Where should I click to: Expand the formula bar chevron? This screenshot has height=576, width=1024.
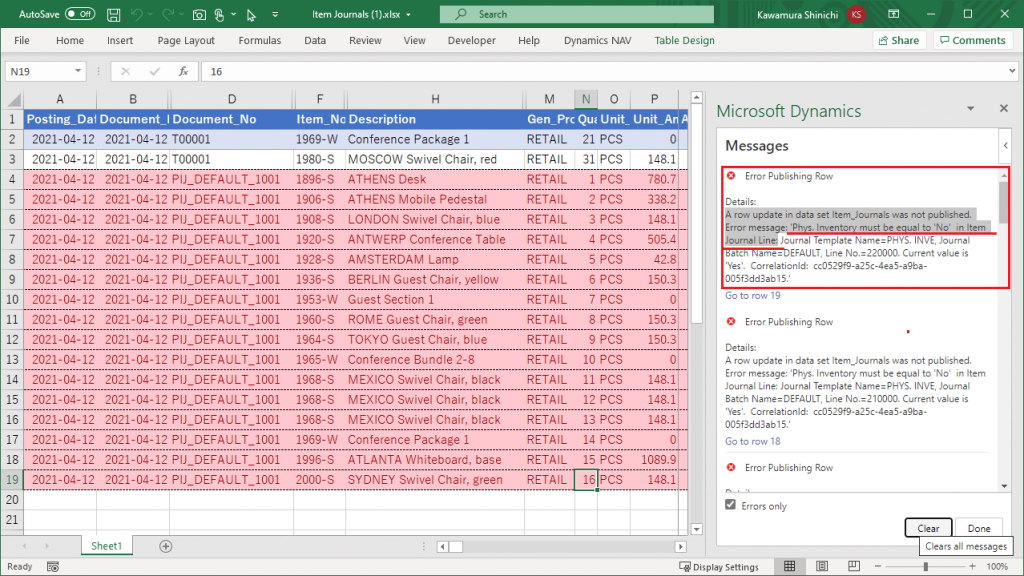1012,71
